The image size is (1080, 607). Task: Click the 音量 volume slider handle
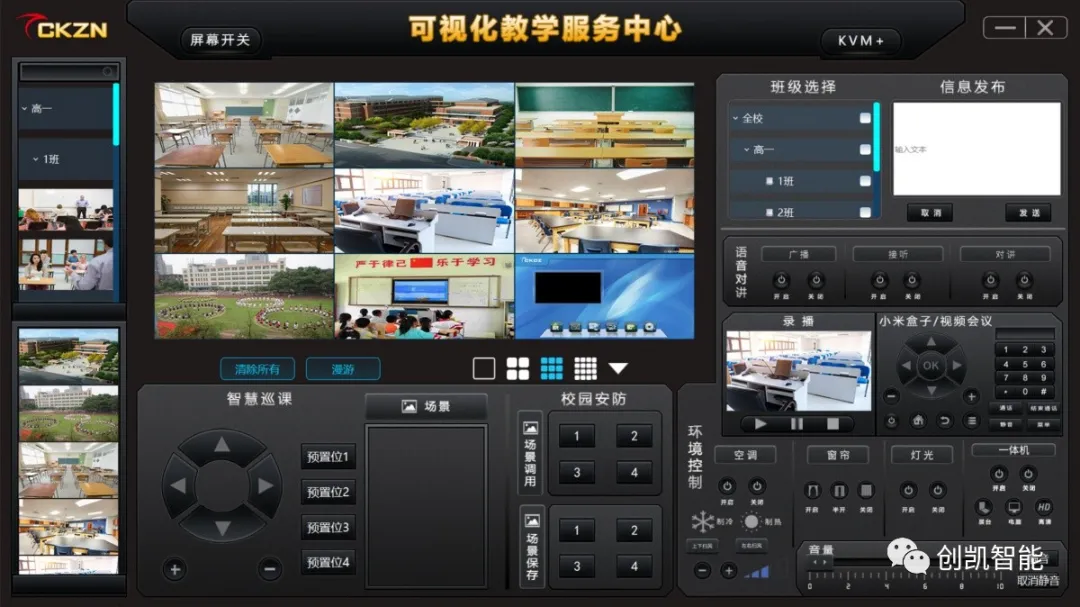pyautogui.click(x=821, y=563)
